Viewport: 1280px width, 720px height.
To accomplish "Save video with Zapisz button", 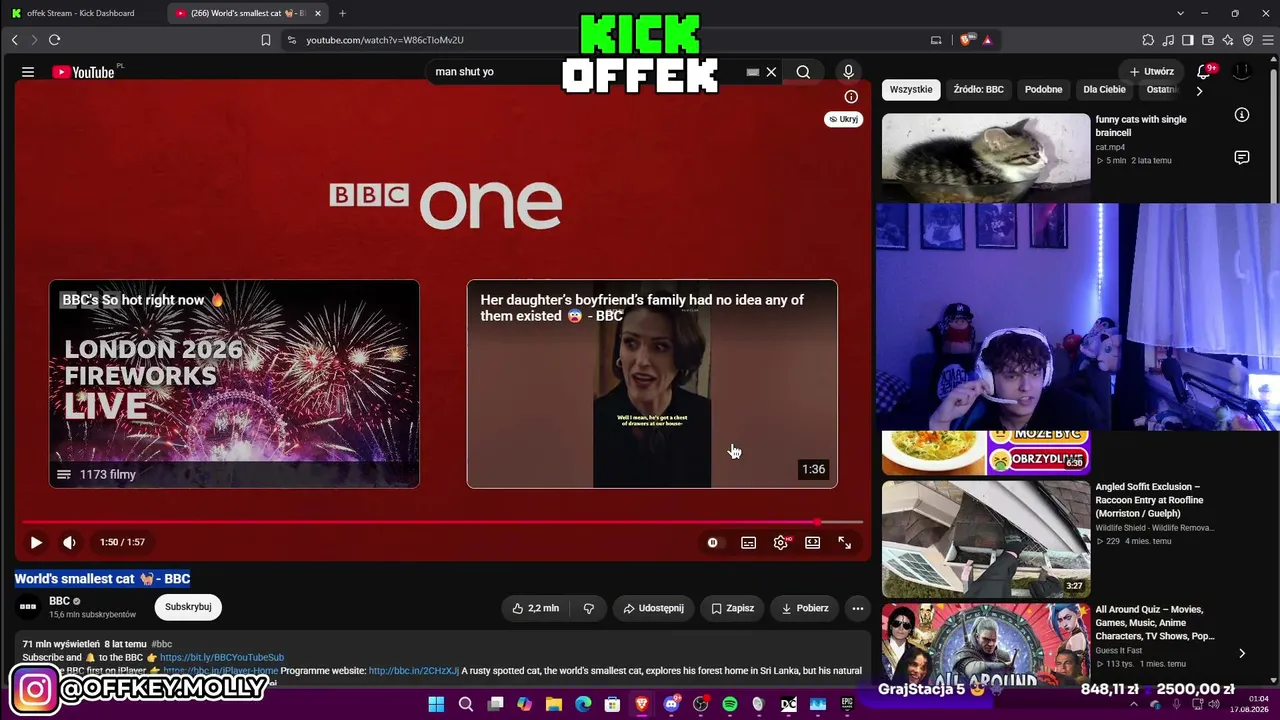I will pyautogui.click(x=733, y=608).
